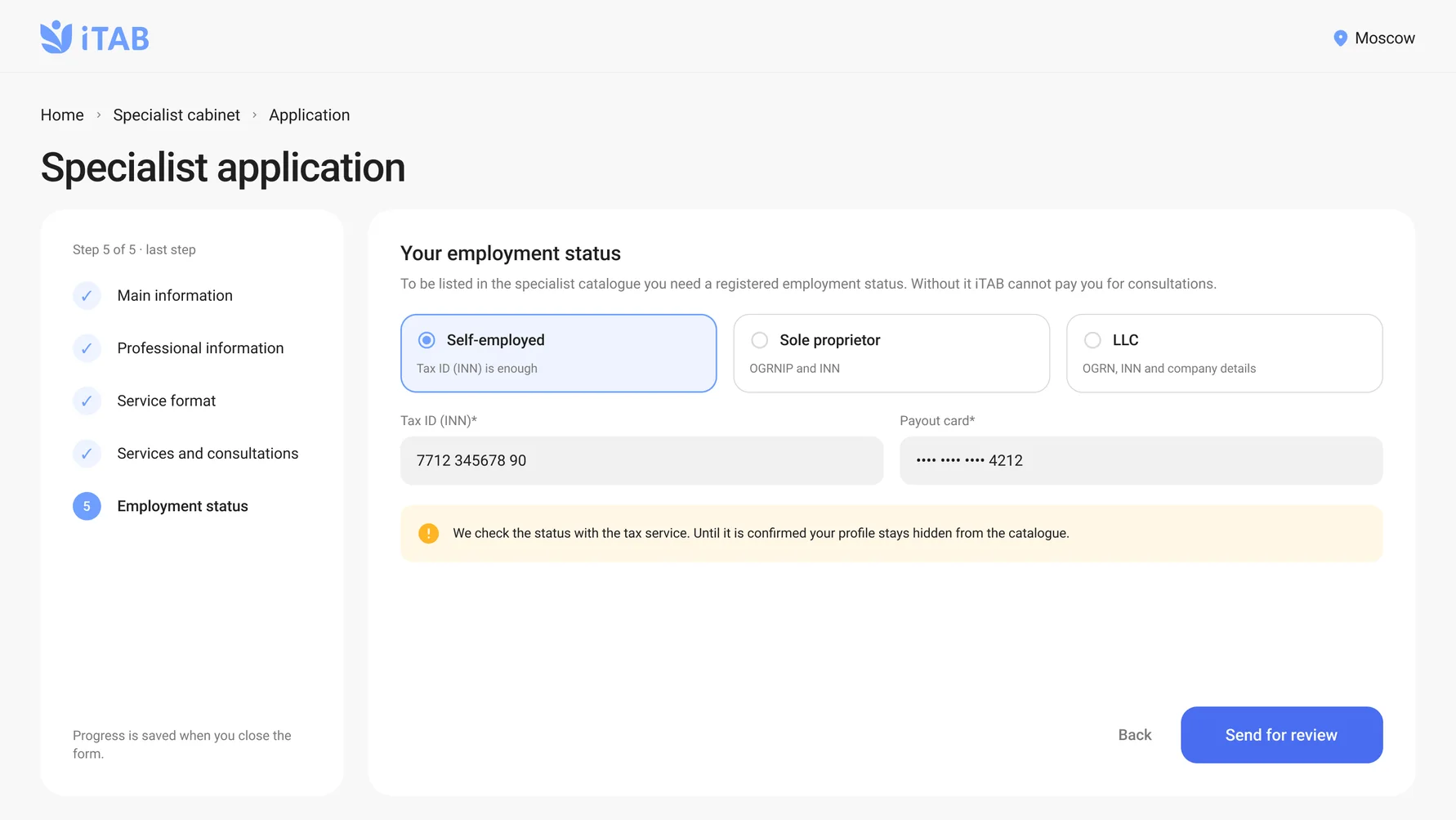This screenshot has width=1456, height=820.
Task: Click the Application breadcrumb
Action: click(x=309, y=115)
